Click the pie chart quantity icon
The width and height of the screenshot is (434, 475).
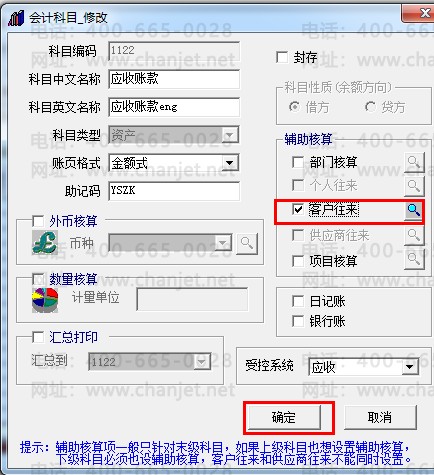pos(45,300)
